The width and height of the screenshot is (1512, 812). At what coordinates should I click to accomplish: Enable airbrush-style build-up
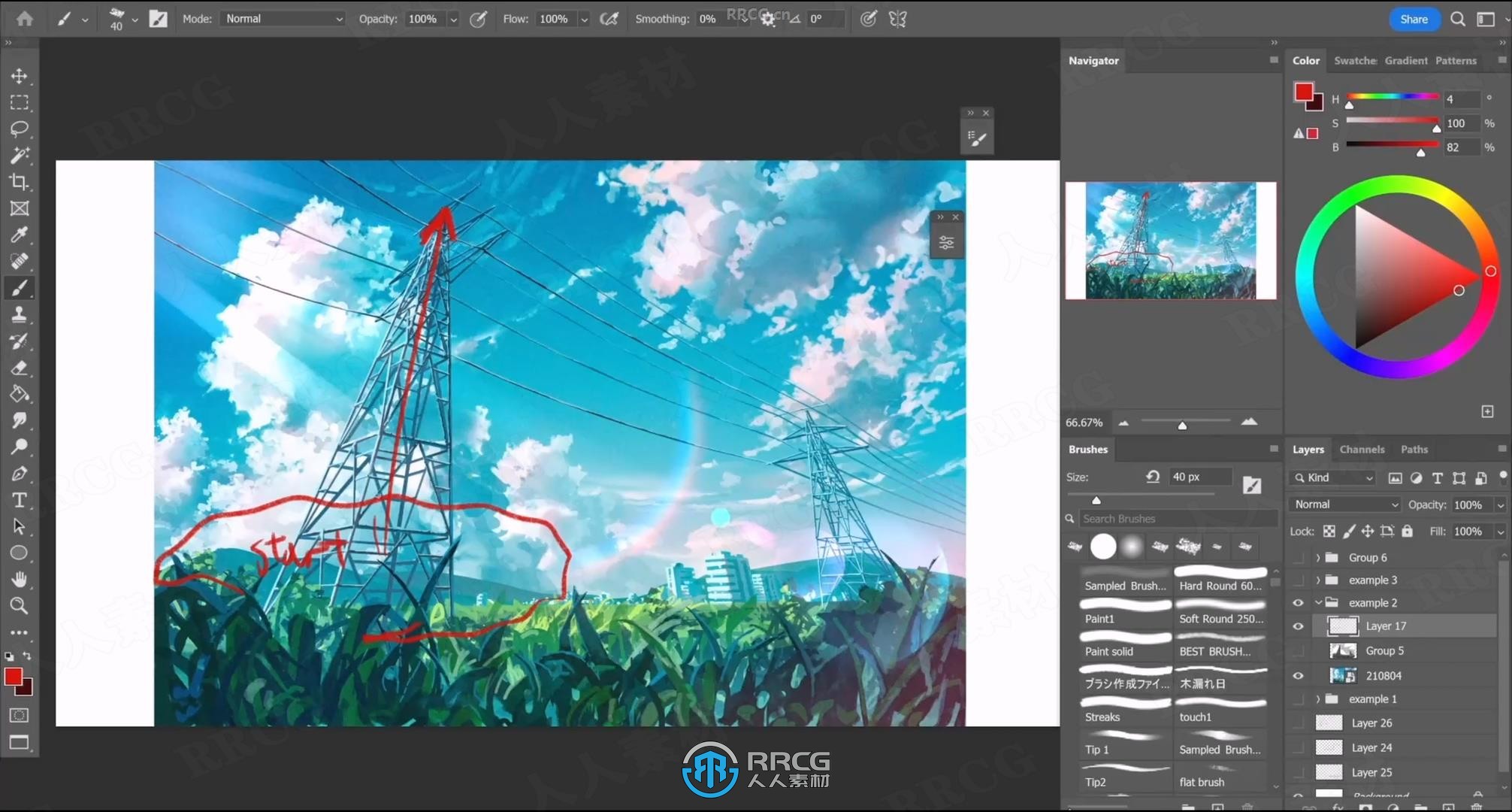(x=609, y=19)
